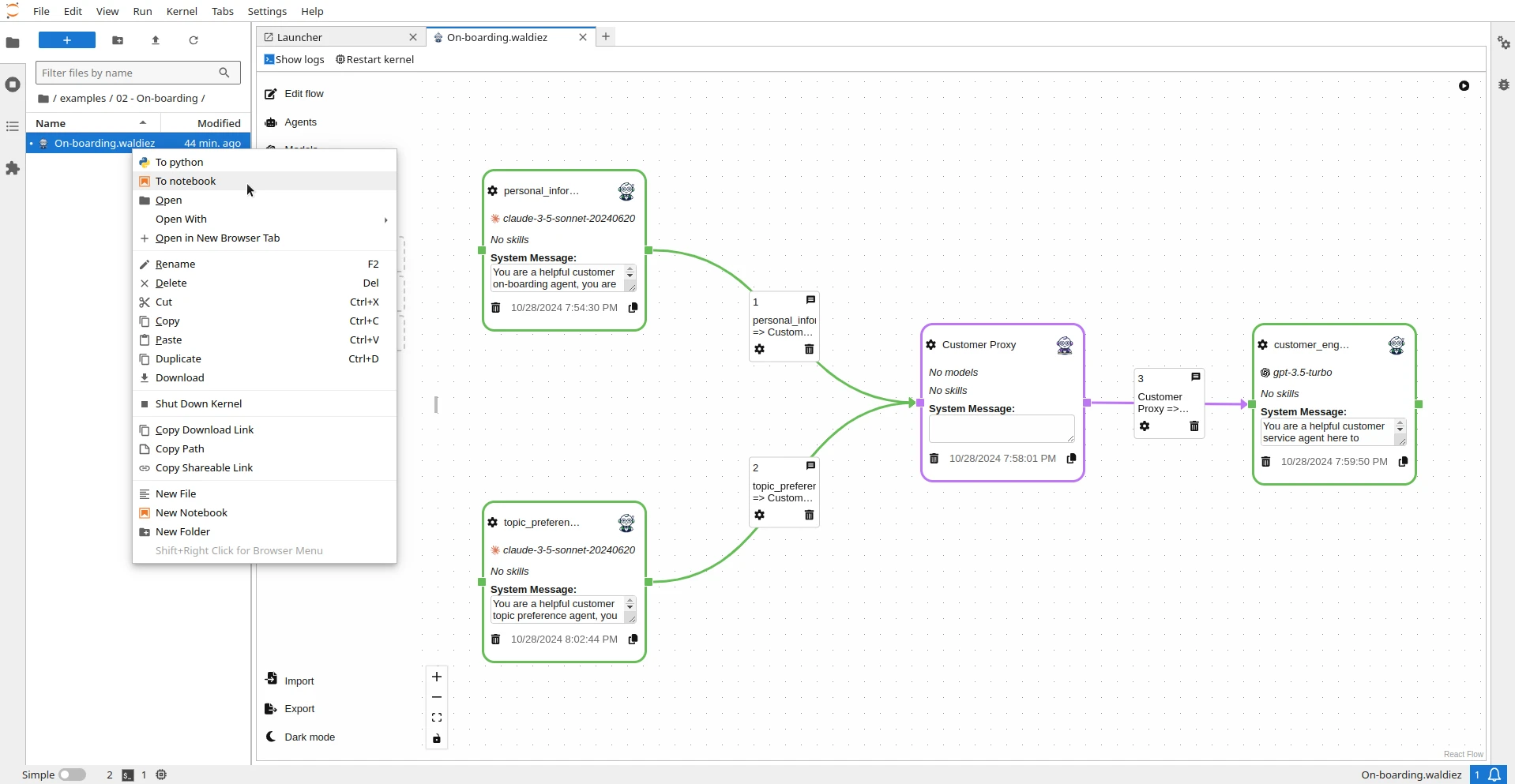Screen dimensions: 1515x784
Task: Click the Filter files by name field
Action: (126, 73)
